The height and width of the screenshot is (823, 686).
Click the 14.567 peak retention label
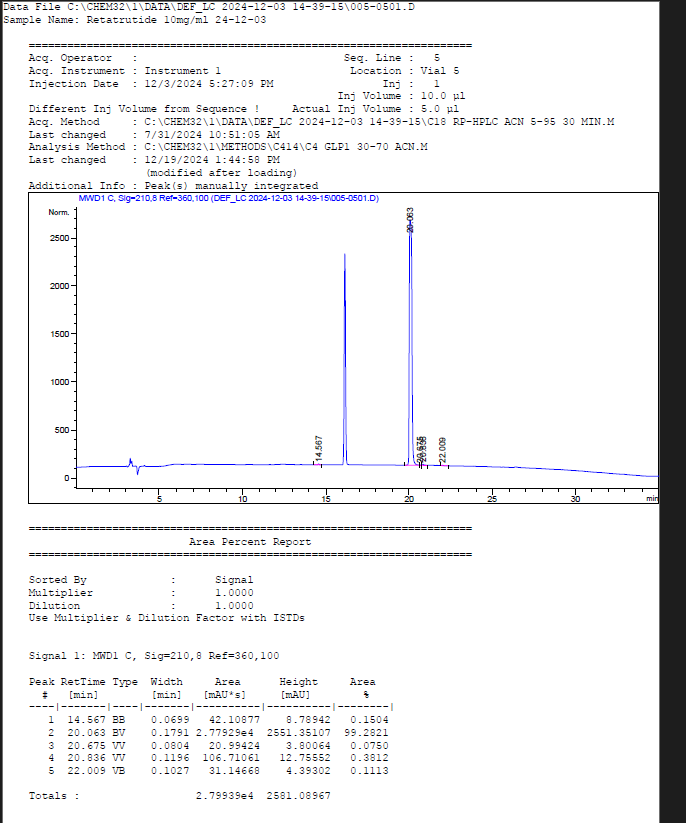click(x=319, y=448)
